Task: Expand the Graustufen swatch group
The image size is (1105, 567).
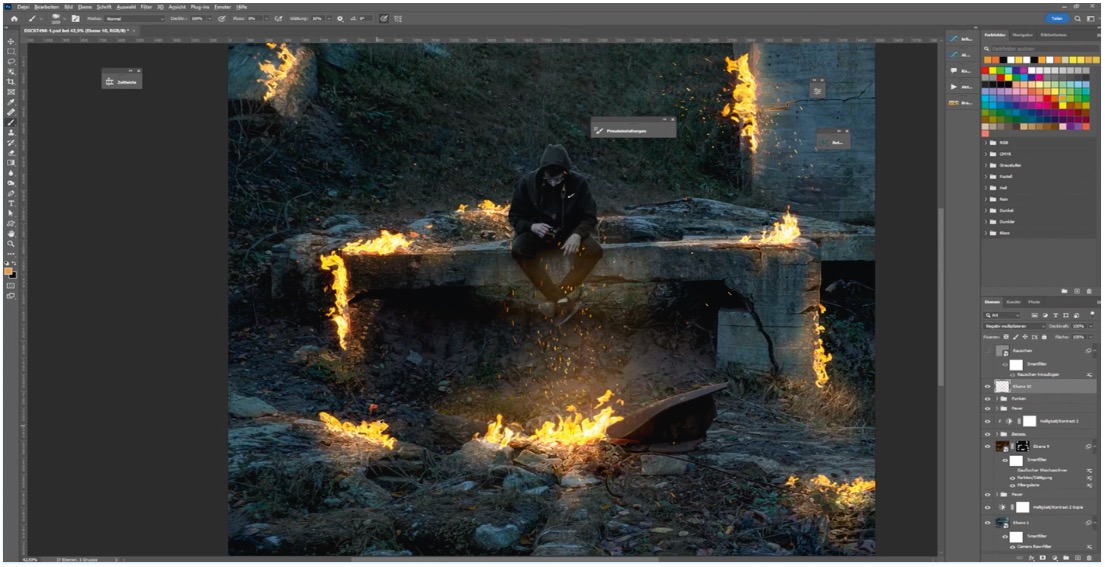Action: tap(986, 165)
